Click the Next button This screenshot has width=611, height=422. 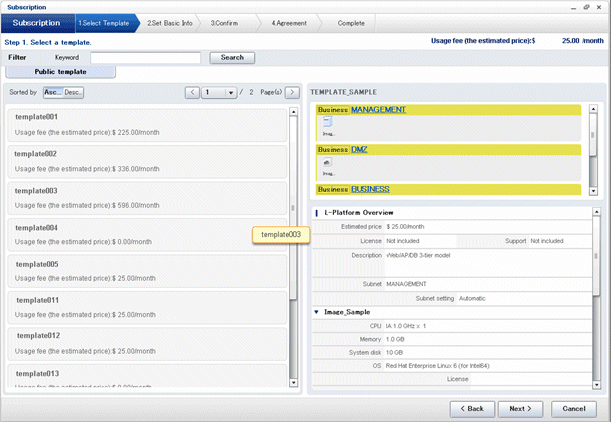click(x=520, y=409)
